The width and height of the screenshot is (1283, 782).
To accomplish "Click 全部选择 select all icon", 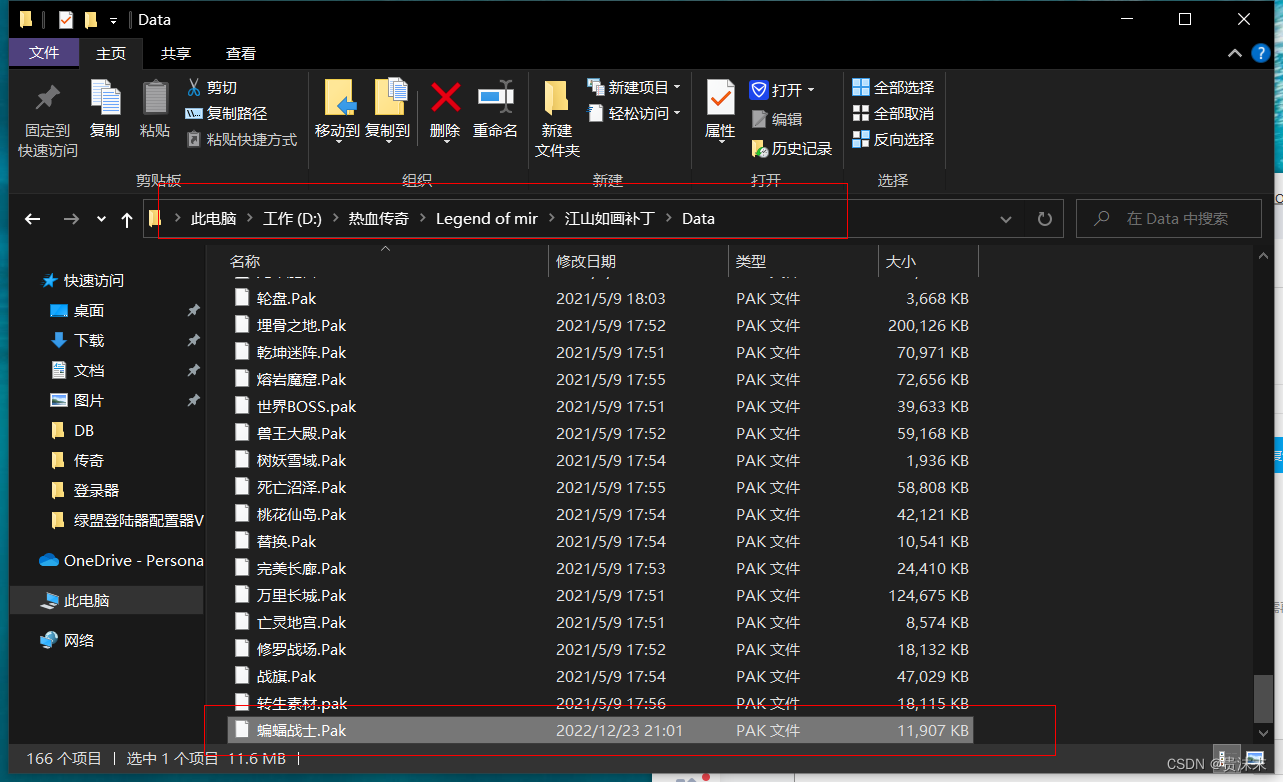I will point(861,88).
